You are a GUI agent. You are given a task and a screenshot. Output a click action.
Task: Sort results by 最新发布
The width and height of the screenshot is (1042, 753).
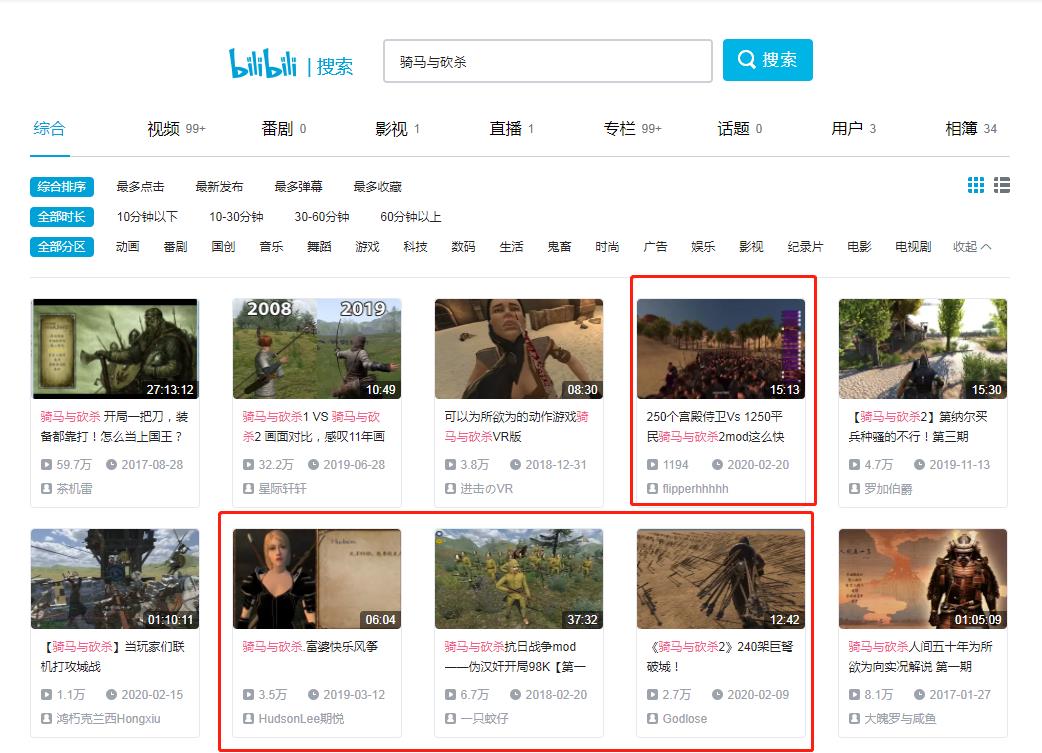coord(219,187)
